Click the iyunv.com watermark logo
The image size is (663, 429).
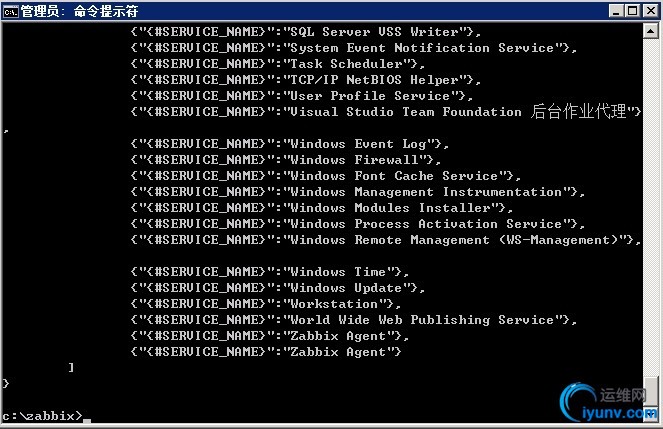point(609,403)
